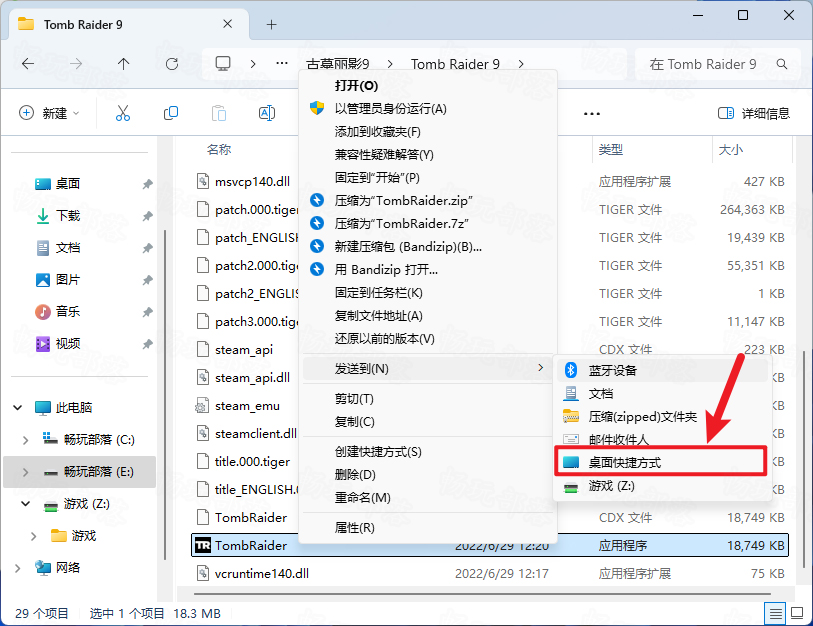Go forward with the right arrow button

click(x=76, y=64)
